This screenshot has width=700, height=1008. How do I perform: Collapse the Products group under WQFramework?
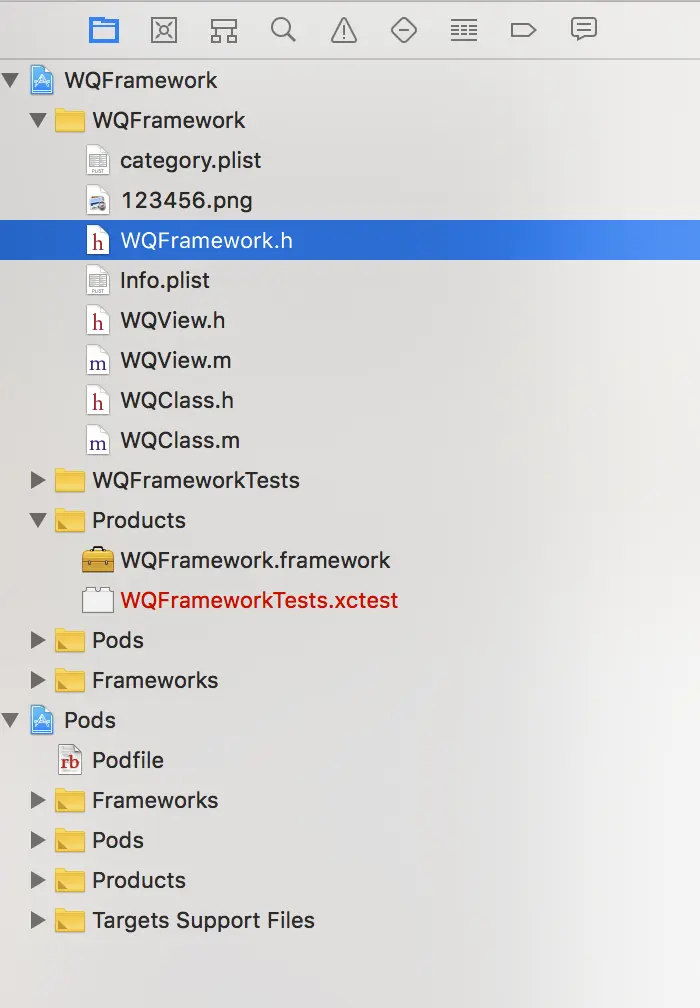pos(39,520)
